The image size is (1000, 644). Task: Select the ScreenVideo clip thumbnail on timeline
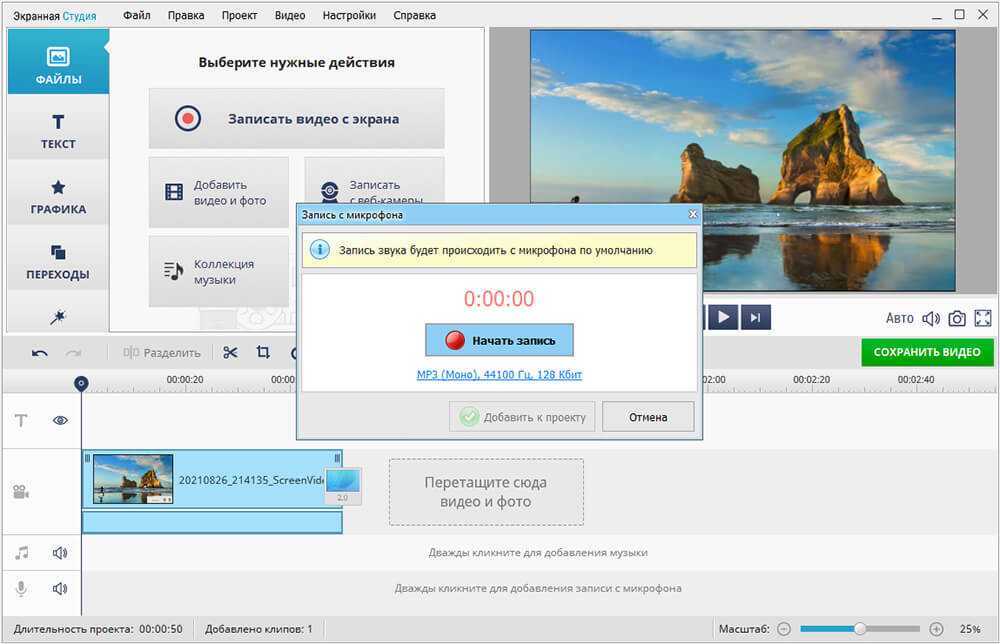click(x=133, y=479)
